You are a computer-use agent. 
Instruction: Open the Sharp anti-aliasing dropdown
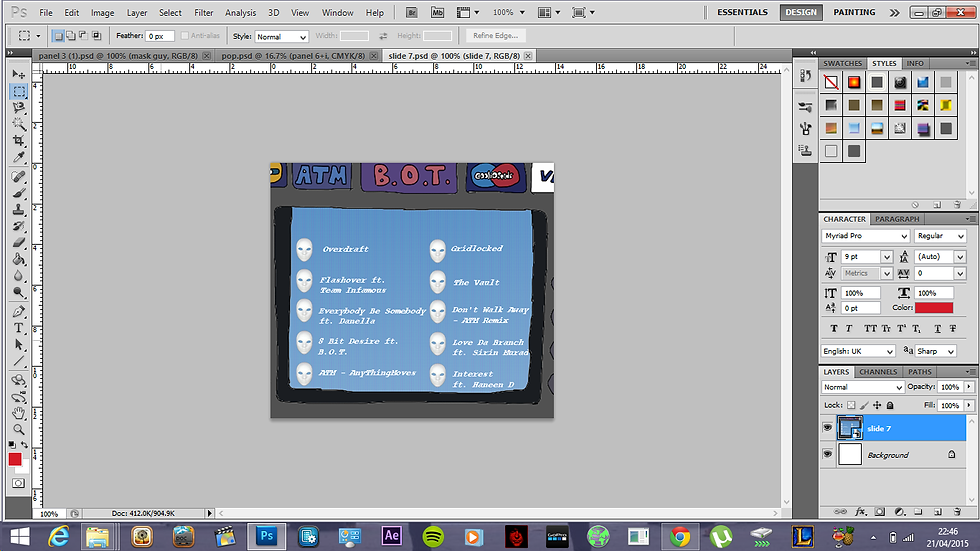[x=936, y=351]
